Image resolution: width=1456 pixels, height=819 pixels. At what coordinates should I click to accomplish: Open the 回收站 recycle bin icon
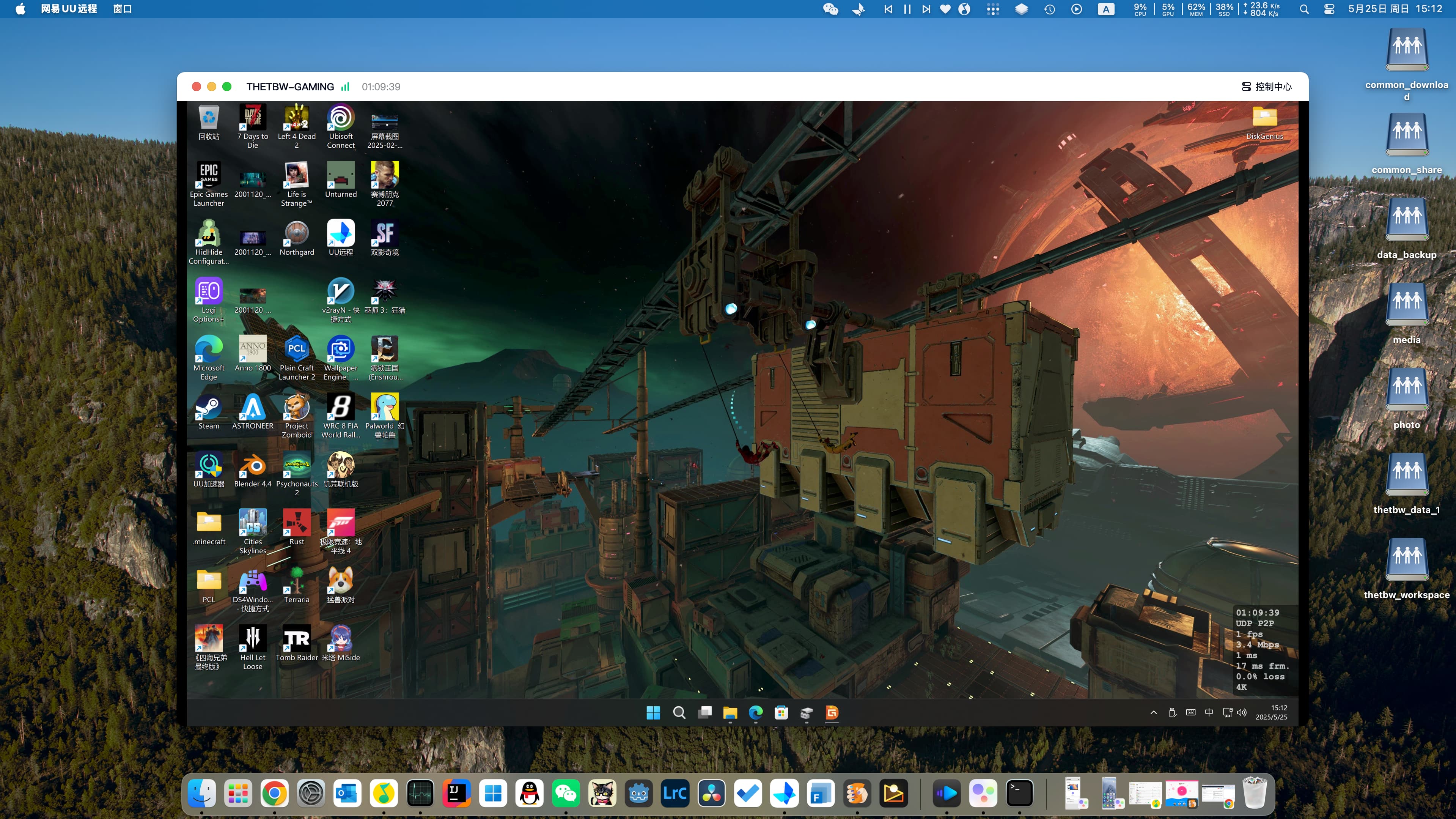[x=209, y=123]
